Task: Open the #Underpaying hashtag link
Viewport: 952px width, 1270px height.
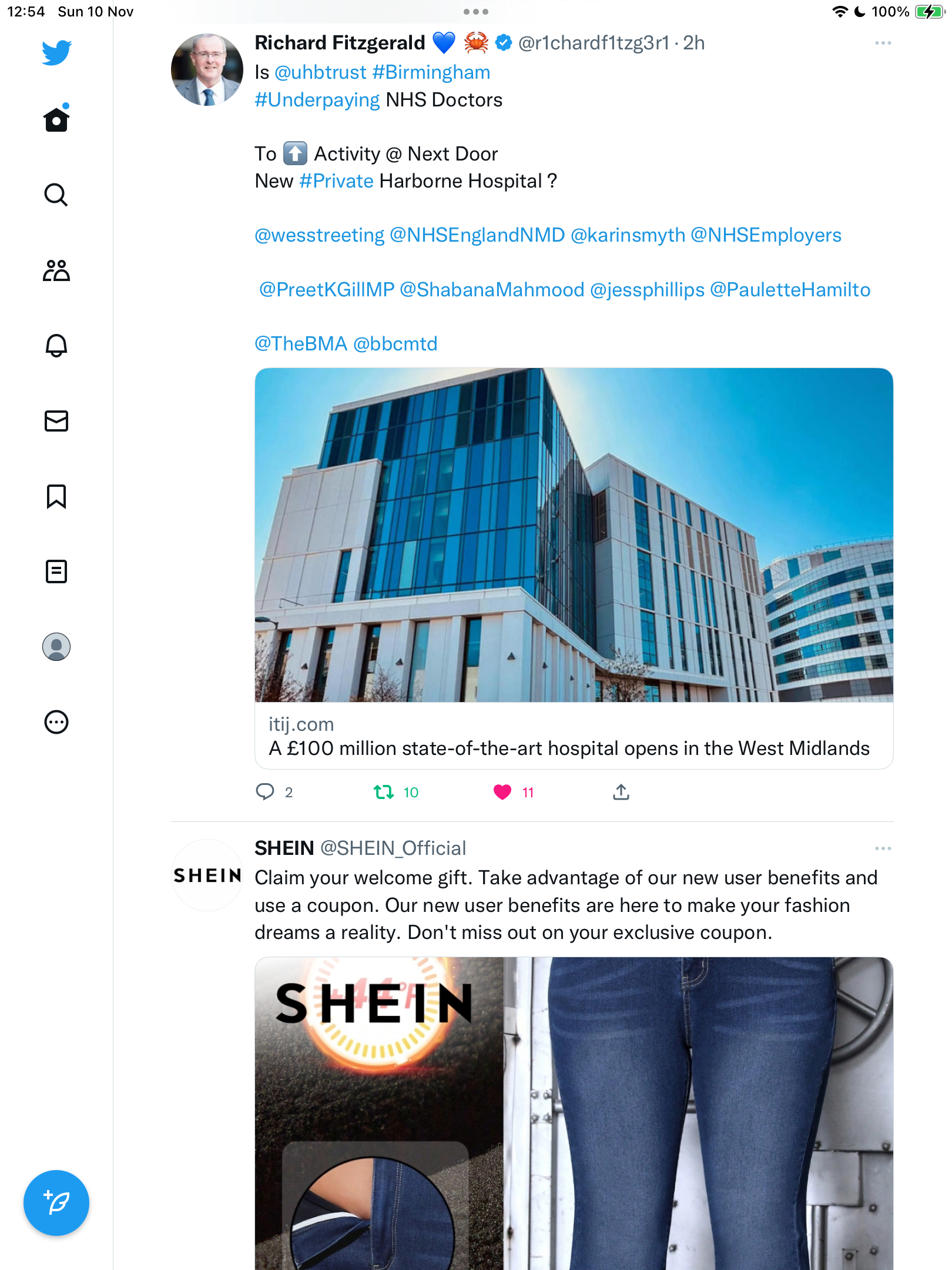Action: tap(317, 100)
